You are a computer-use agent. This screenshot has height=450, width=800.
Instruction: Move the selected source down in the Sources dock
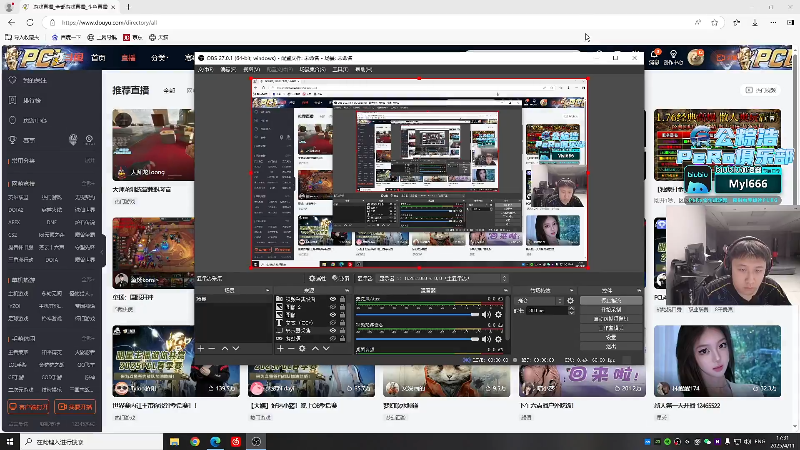[326, 348]
